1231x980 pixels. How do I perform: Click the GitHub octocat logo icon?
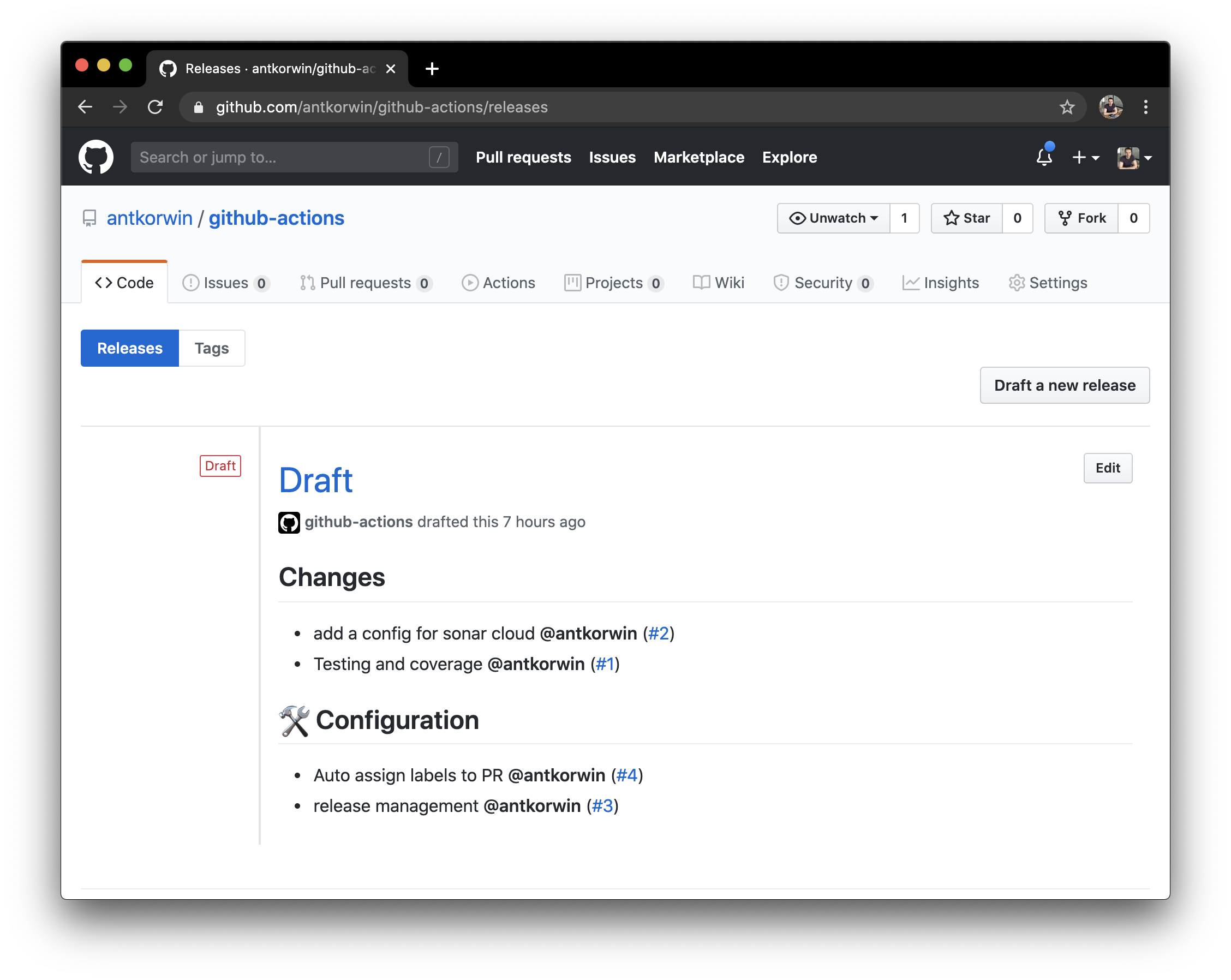(x=97, y=157)
